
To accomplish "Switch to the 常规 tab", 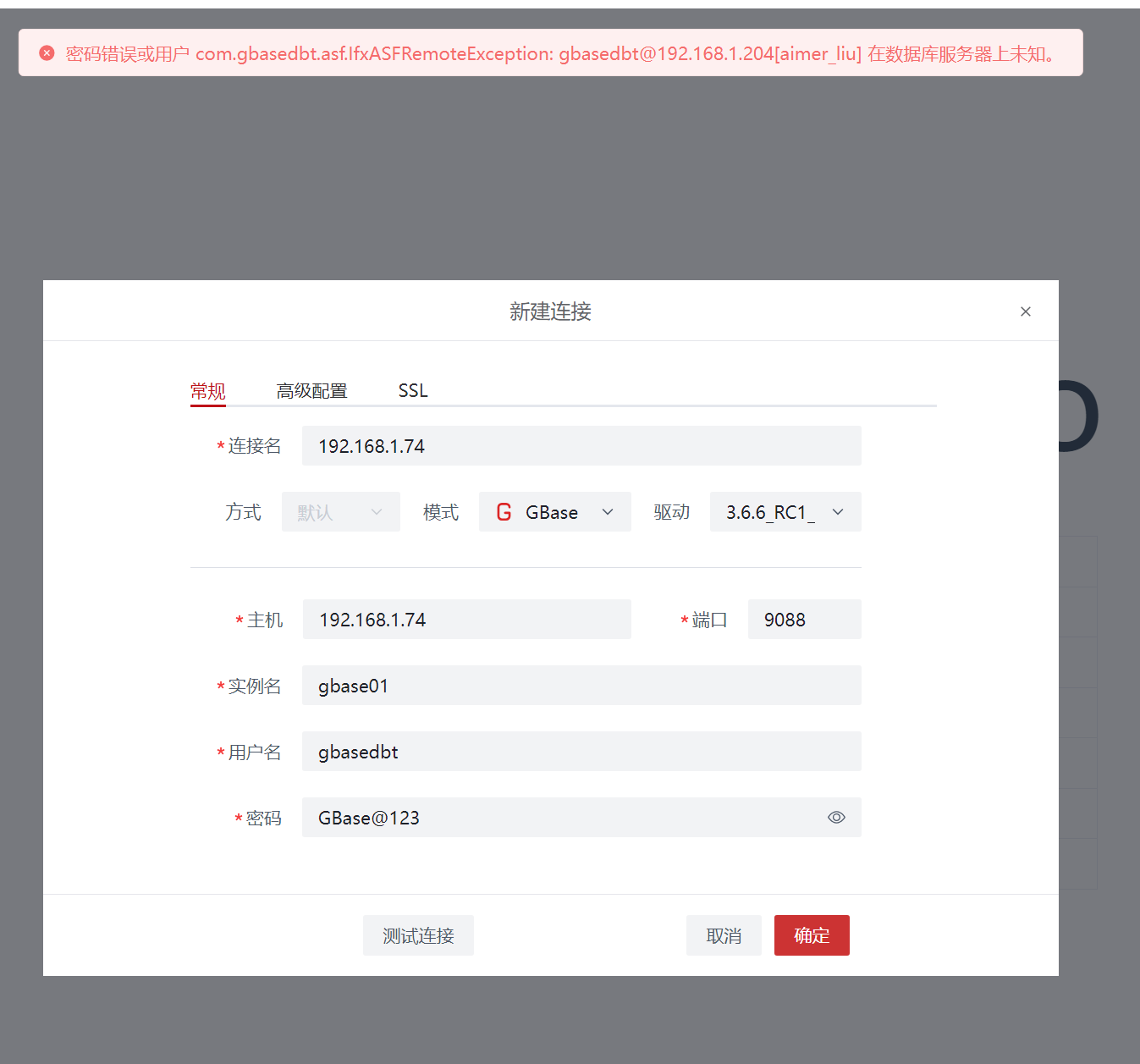I will click(208, 391).
